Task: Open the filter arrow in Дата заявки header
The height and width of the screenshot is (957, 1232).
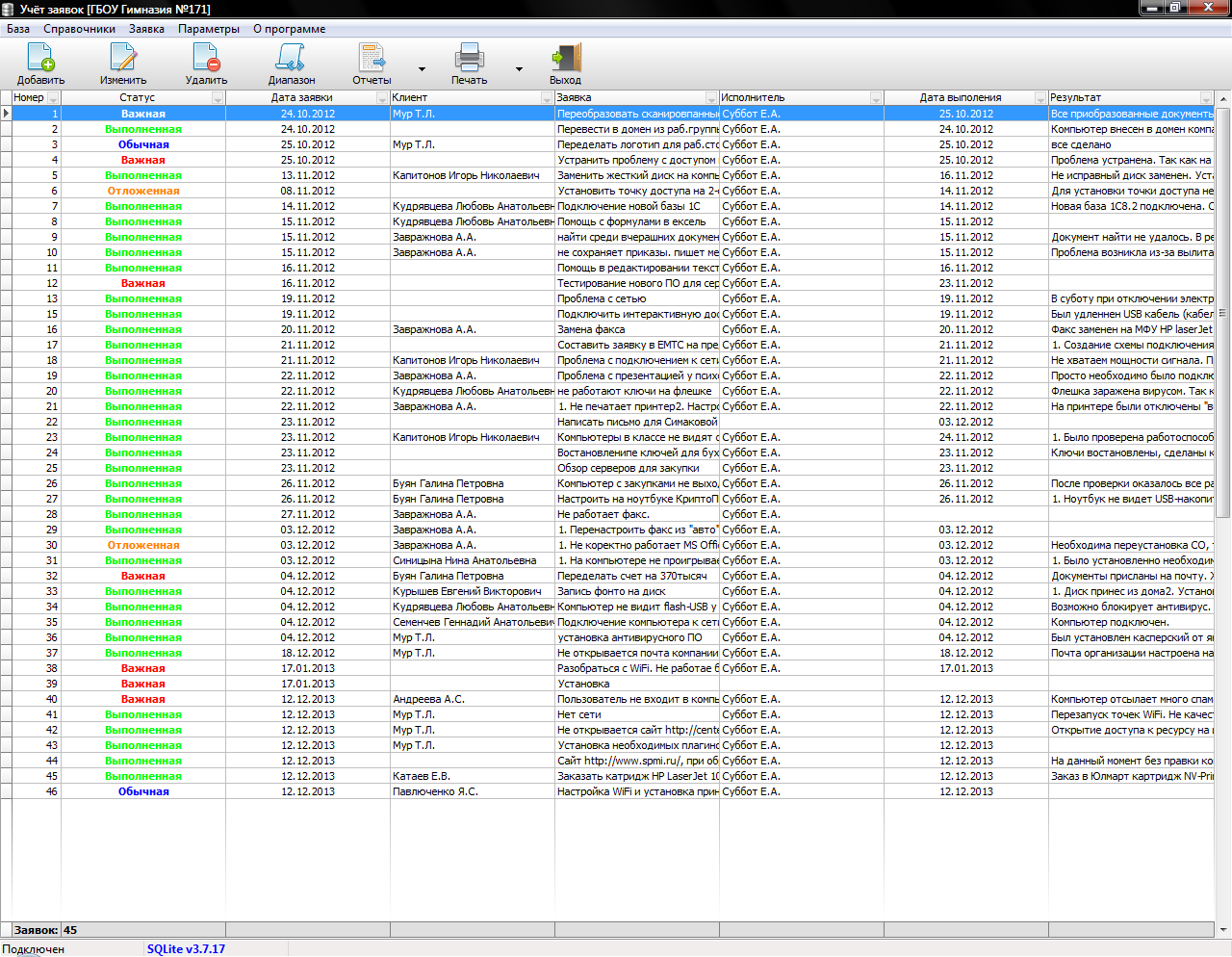Action: (382, 98)
